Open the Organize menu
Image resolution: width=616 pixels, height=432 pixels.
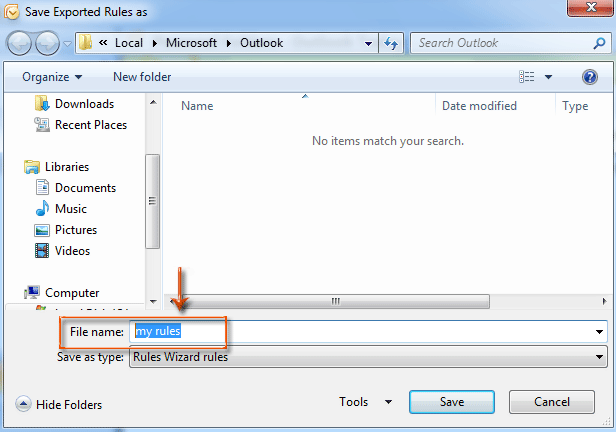coord(52,77)
